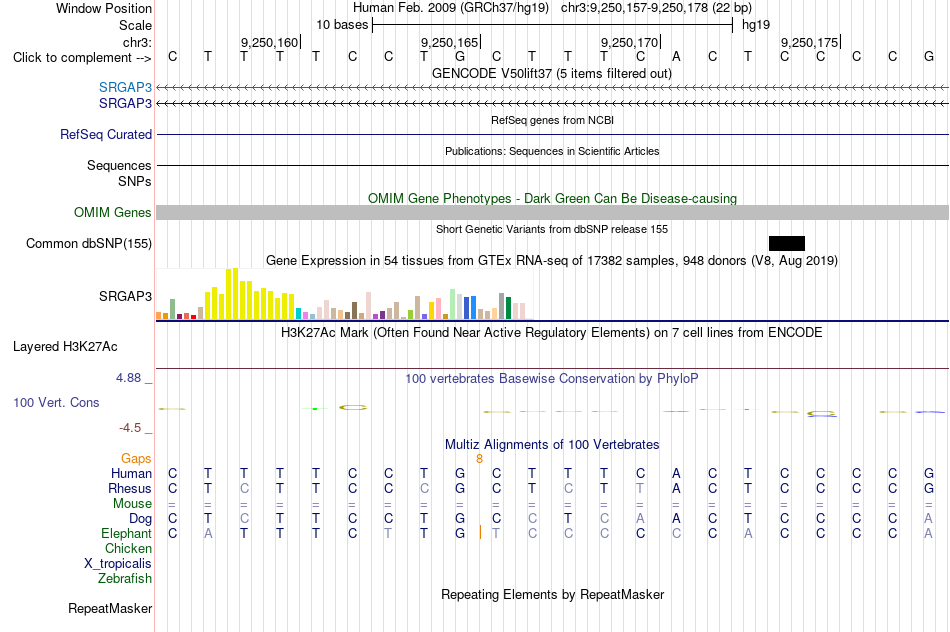The image size is (950, 632).
Task: Click the 'RefSeq genes from NCBI' title
Action: coord(552,120)
